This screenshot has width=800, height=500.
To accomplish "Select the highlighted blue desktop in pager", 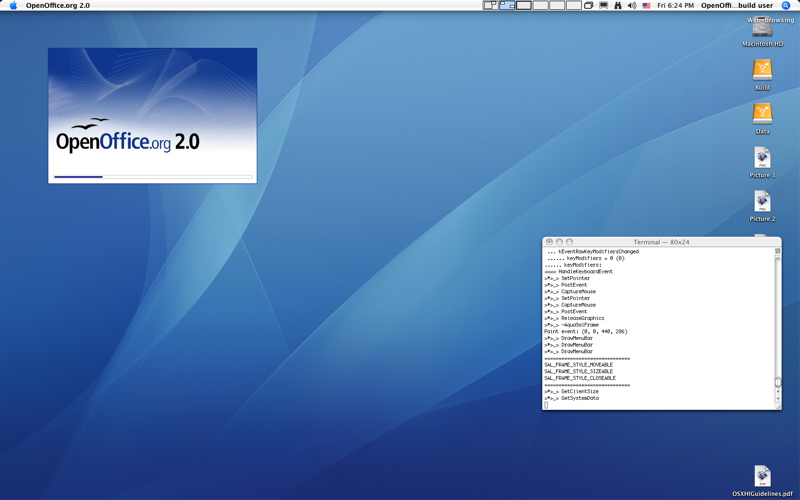I will [x=507, y=6].
